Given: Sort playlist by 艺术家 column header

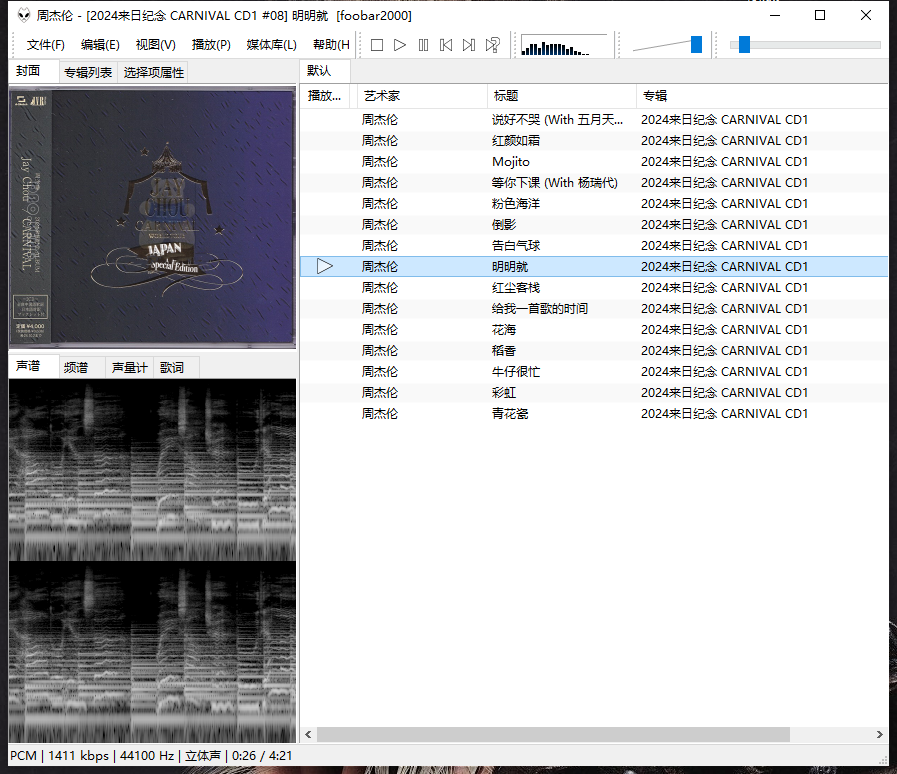Looking at the screenshot, I should [381, 96].
